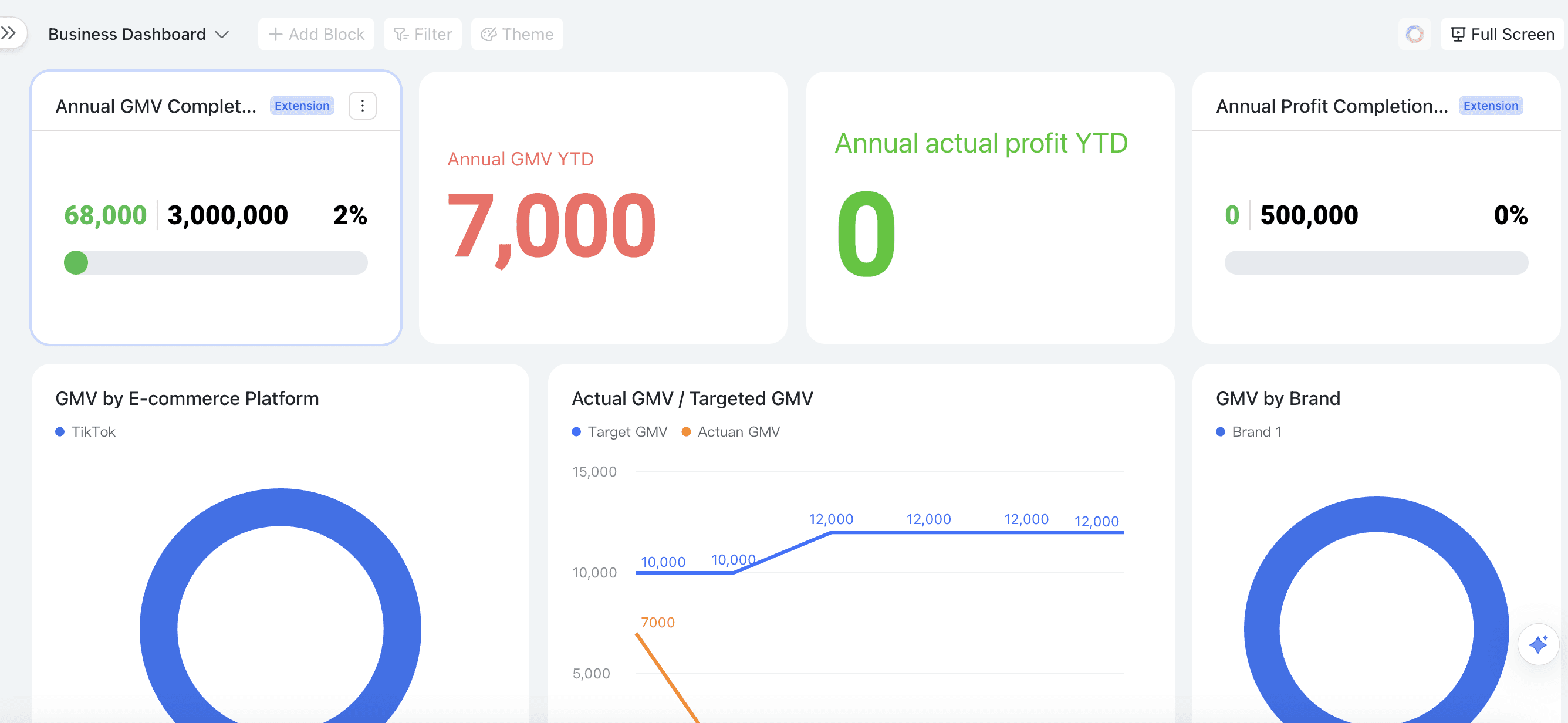1568x723 pixels.
Task: Click Business Dashboard title text
Action: (x=127, y=34)
